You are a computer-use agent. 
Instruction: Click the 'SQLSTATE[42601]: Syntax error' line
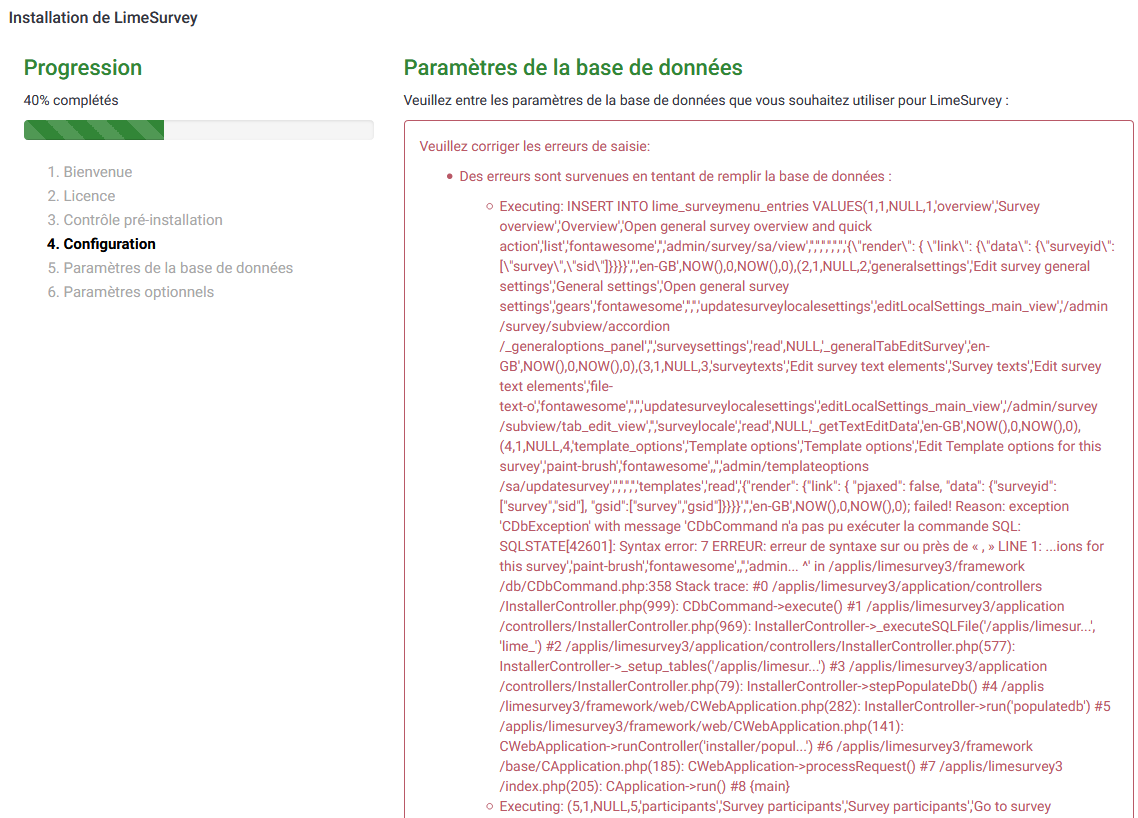click(801, 546)
